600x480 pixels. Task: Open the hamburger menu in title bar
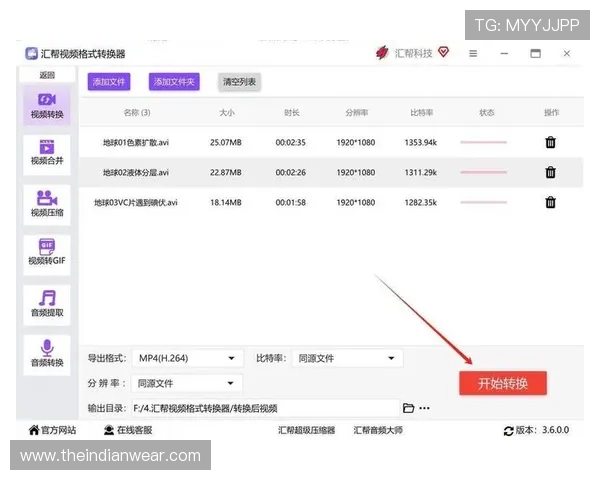(473, 54)
